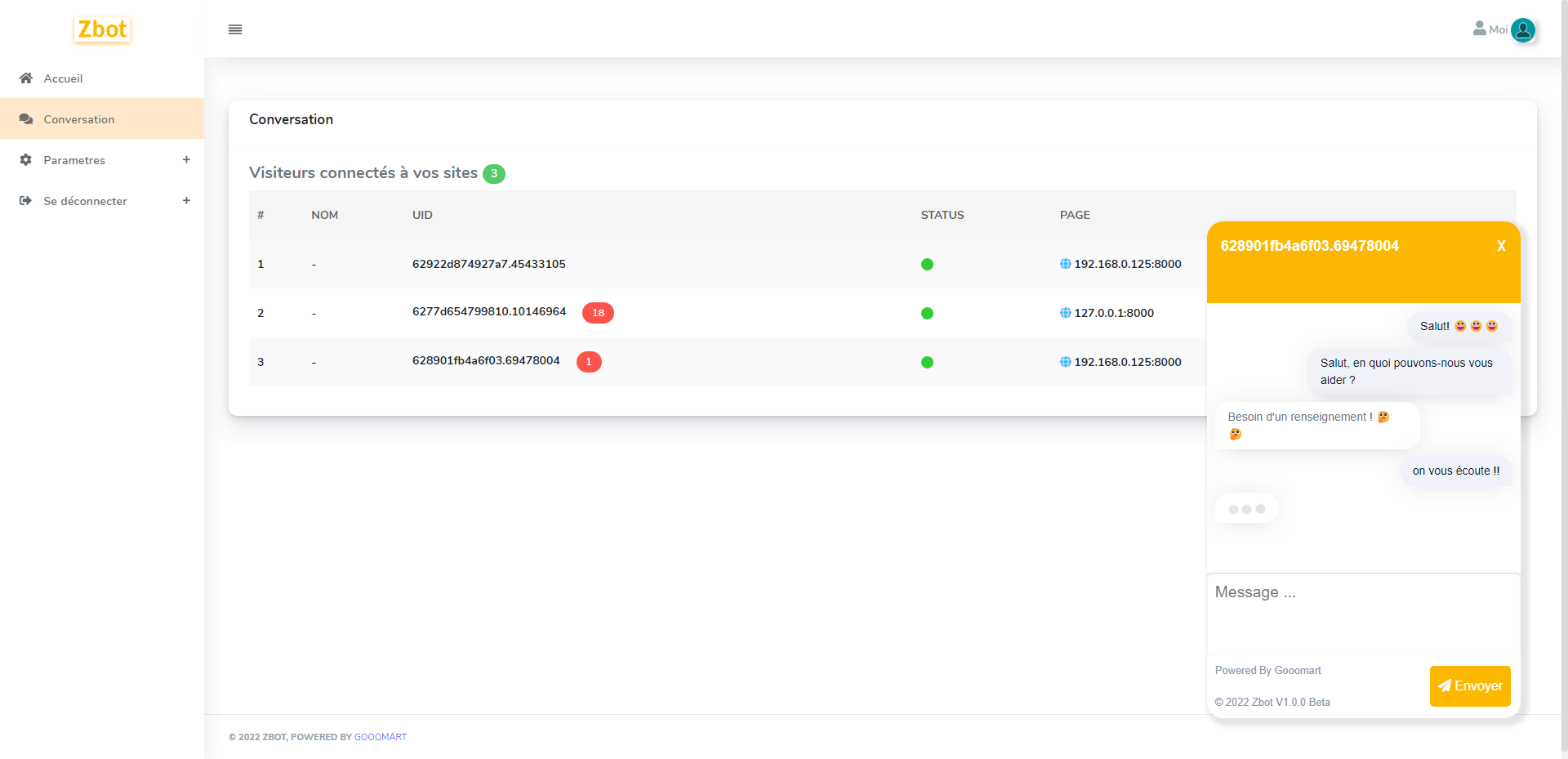Viewport: 1568px width, 759px height.
Task: Focus the Message text field
Action: (x=1362, y=613)
